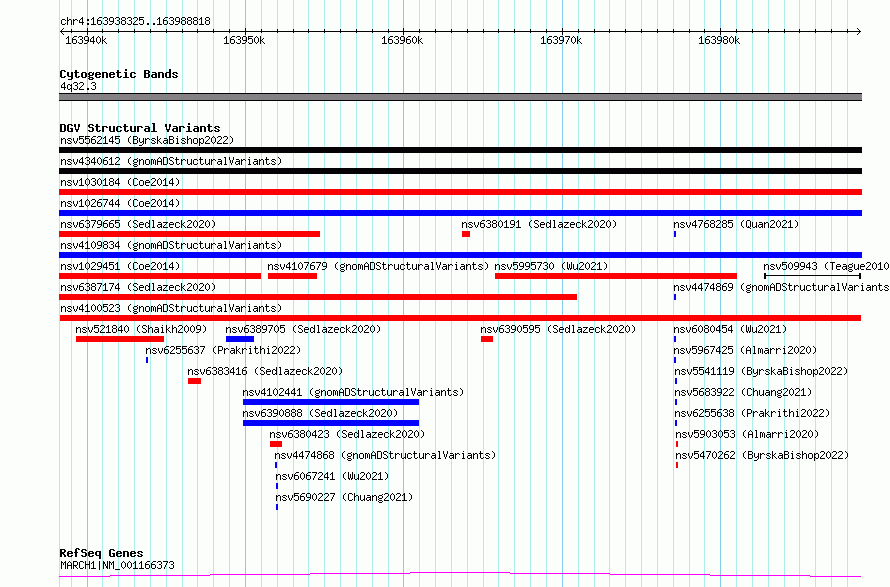Viewport: 890px width, 587px height.
Task: Click the 163980k ruler tick label
Action: [x=719, y=40]
